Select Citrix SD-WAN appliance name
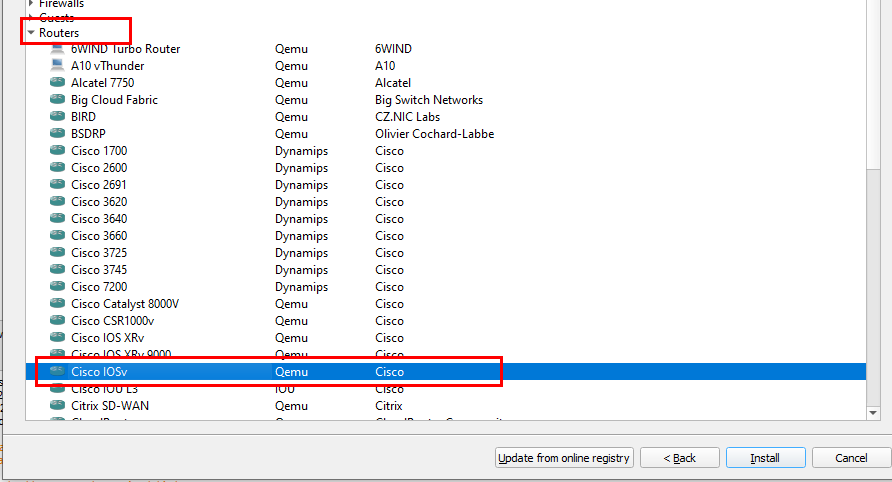The image size is (892, 482). pos(110,406)
